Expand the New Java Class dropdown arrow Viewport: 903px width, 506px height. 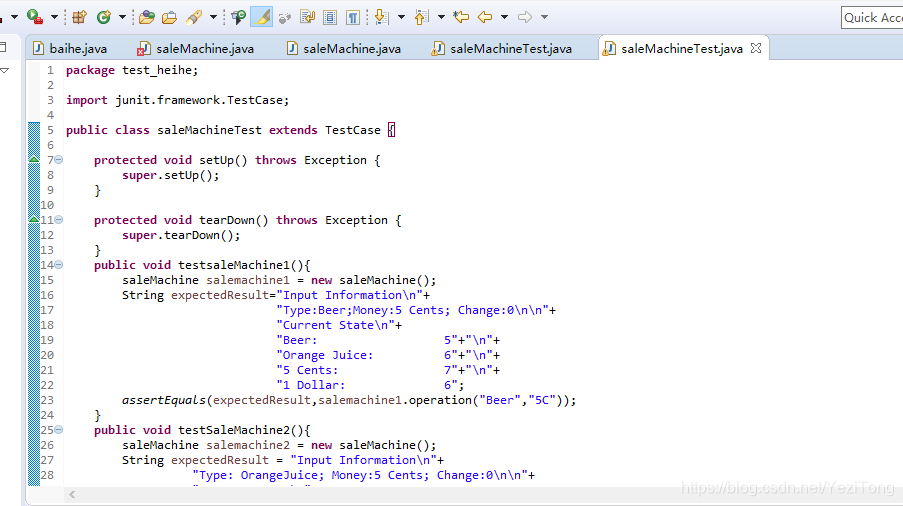[x=122, y=17]
